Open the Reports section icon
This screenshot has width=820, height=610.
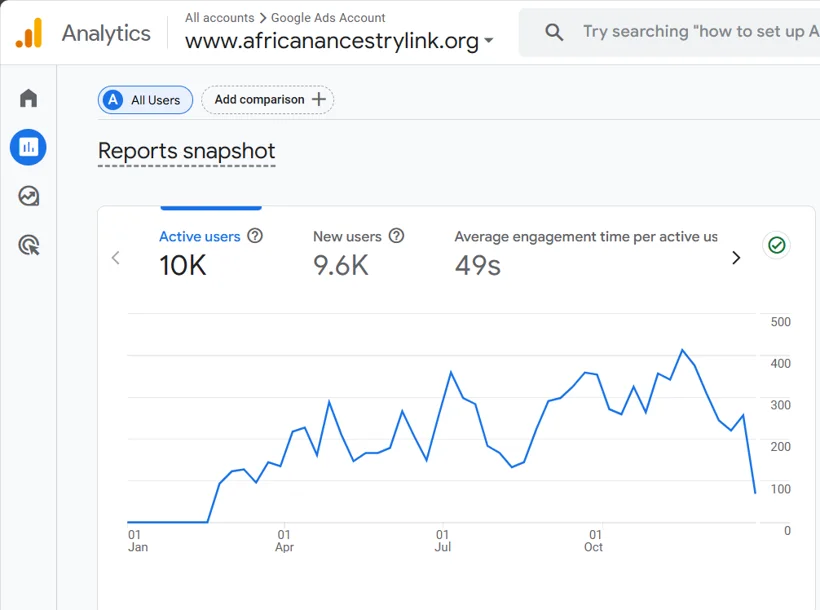pyautogui.click(x=28, y=147)
